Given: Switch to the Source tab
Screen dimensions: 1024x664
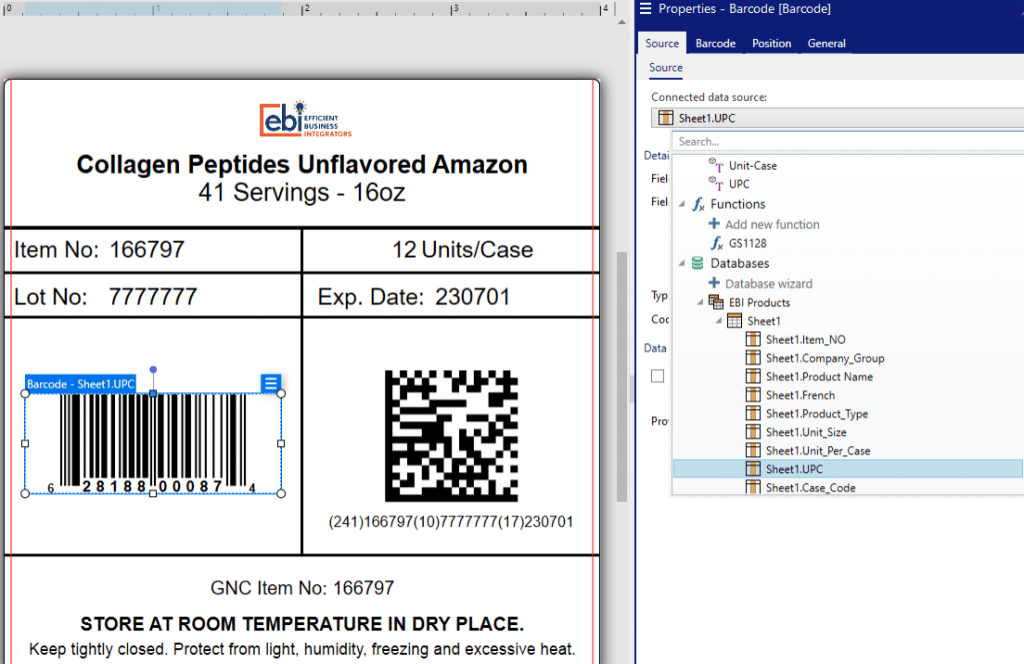Looking at the screenshot, I should coord(662,43).
